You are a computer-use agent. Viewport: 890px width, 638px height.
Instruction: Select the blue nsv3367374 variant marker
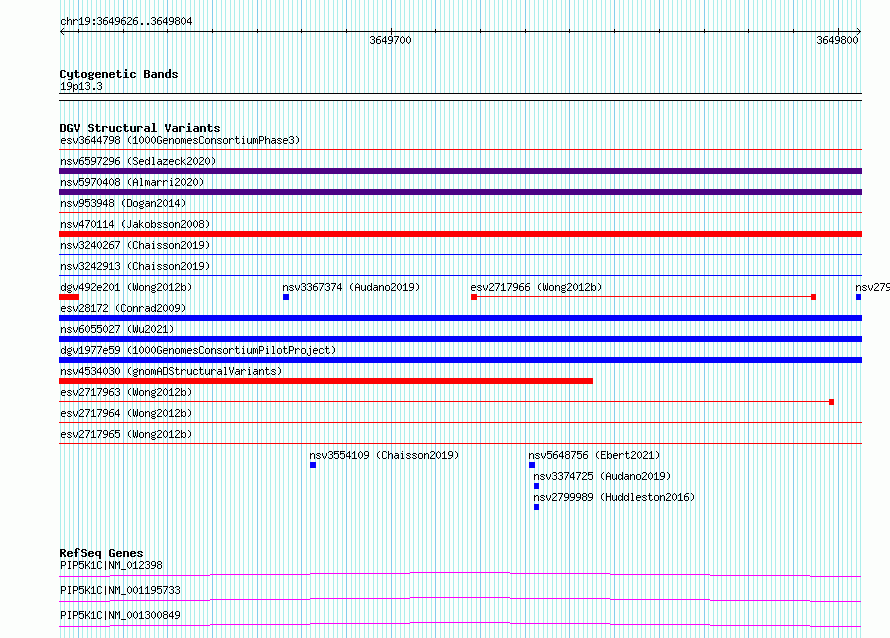[x=286, y=297]
